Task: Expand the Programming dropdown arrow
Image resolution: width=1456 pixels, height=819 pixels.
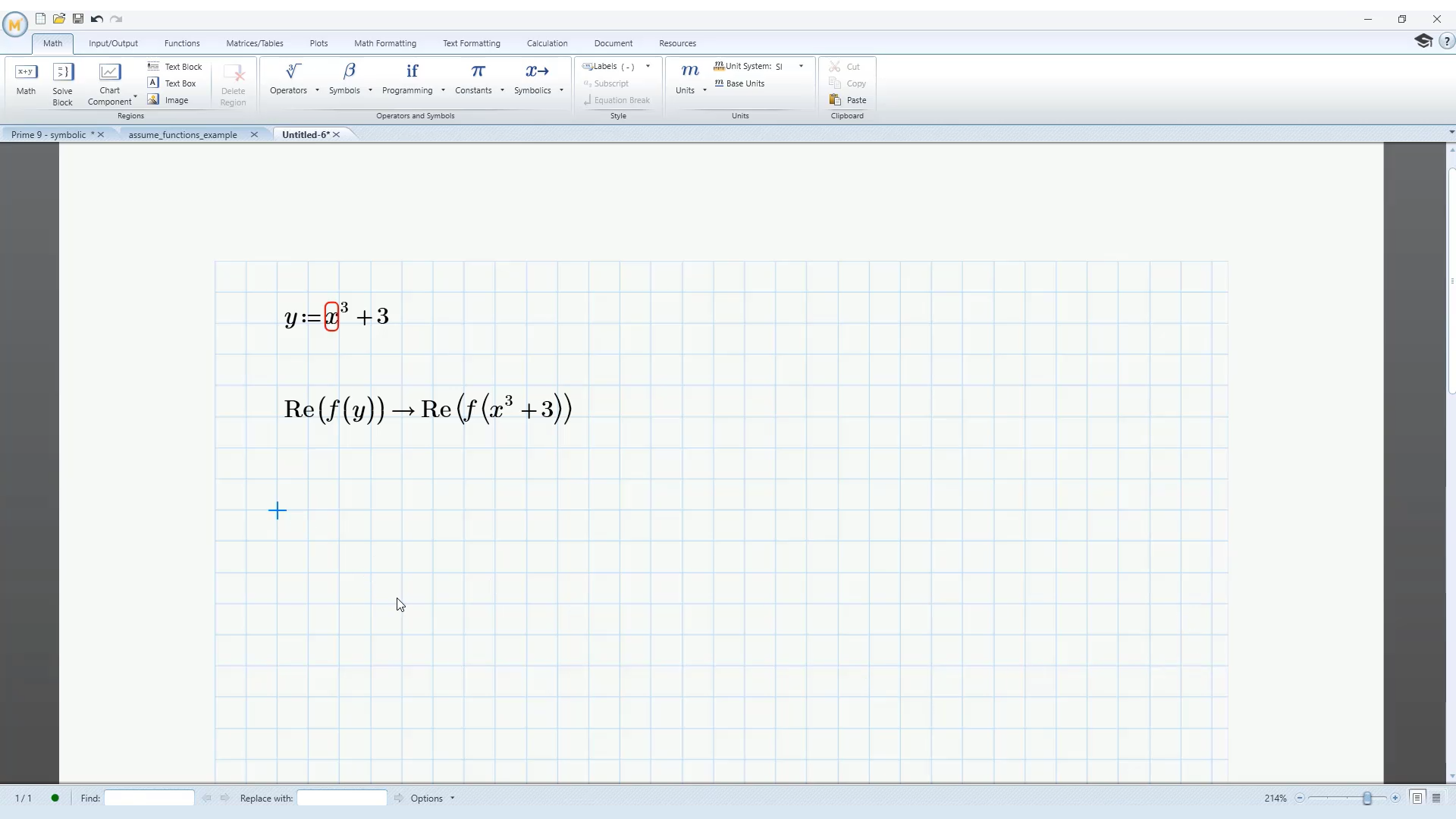Action: click(443, 90)
